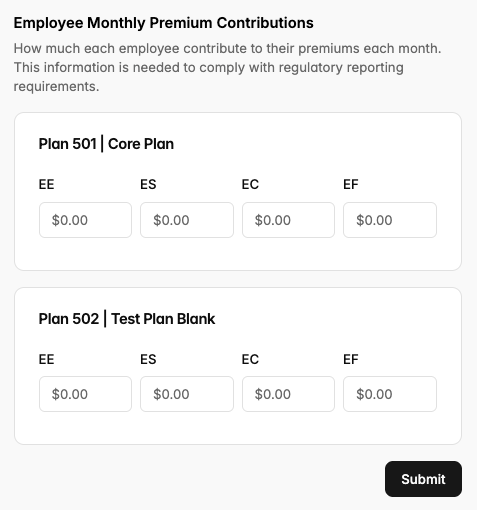Click the EE label in Plan 501
Viewport: 477px width, 510px height.
click(46, 184)
